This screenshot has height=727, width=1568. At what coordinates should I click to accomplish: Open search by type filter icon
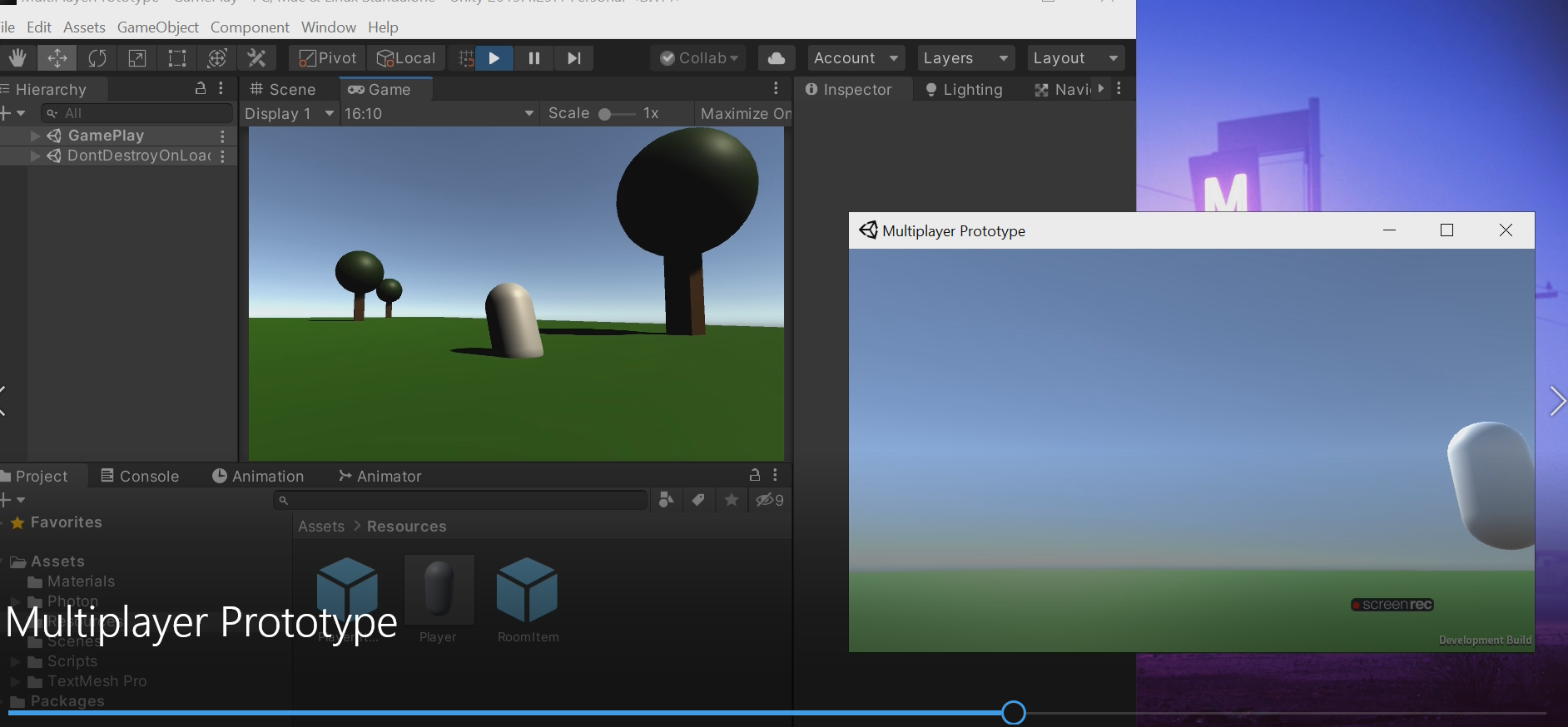[666, 500]
